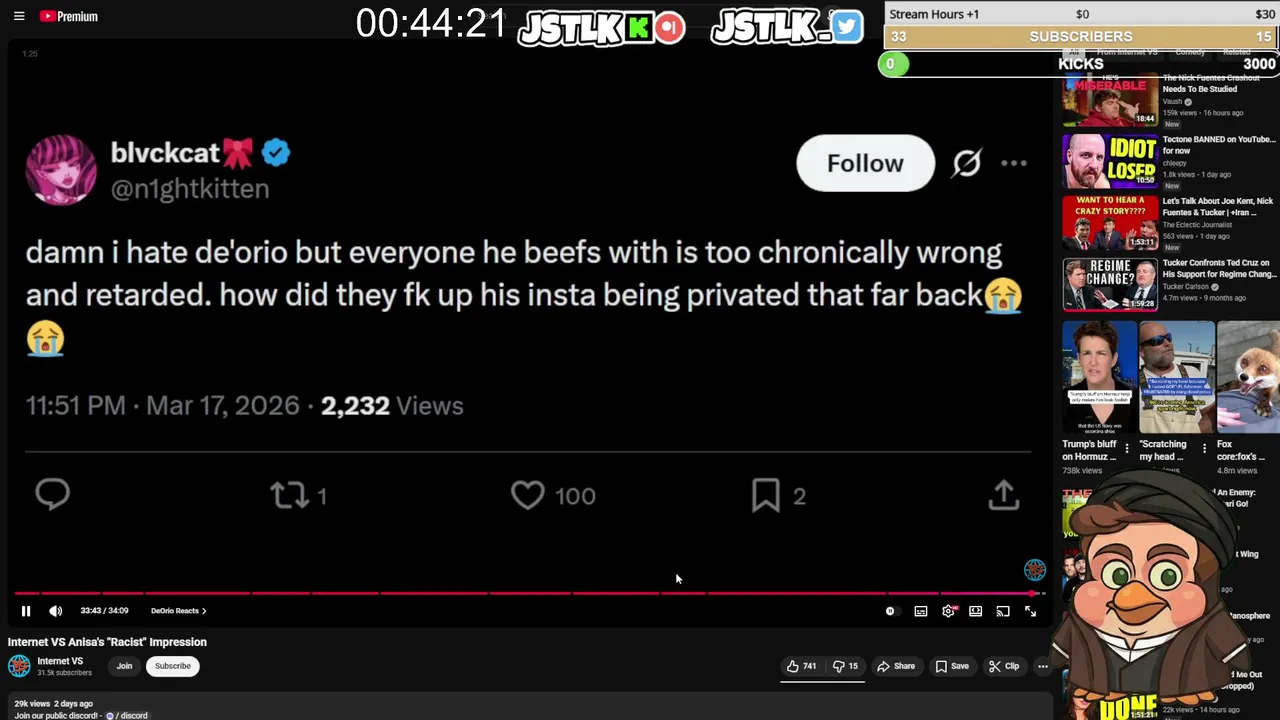Open the YouTube hamburger guide menu
This screenshot has height=720, width=1280.
tap(19, 16)
